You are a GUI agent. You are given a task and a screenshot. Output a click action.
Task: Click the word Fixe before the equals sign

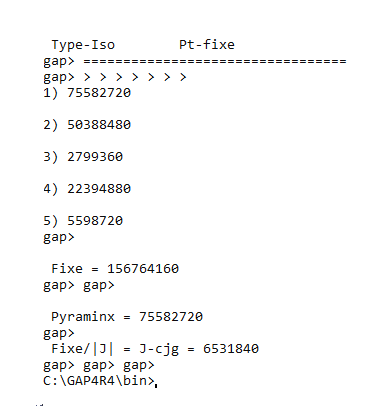67,269
